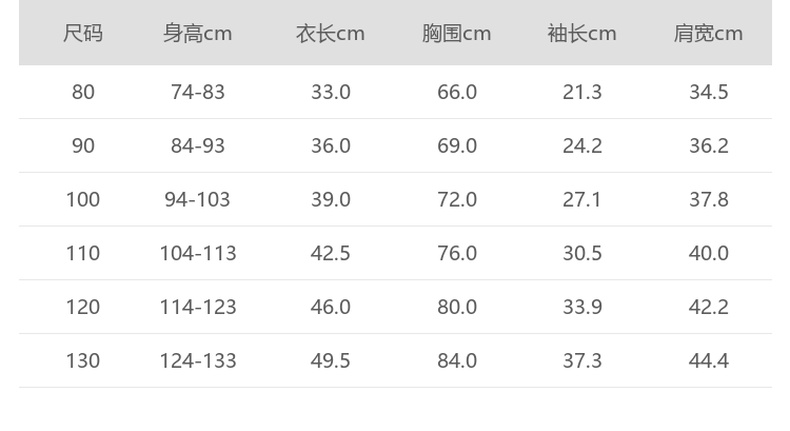790x431 pixels.
Task: Select the 胸围cm header cell
Action: click(x=456, y=34)
